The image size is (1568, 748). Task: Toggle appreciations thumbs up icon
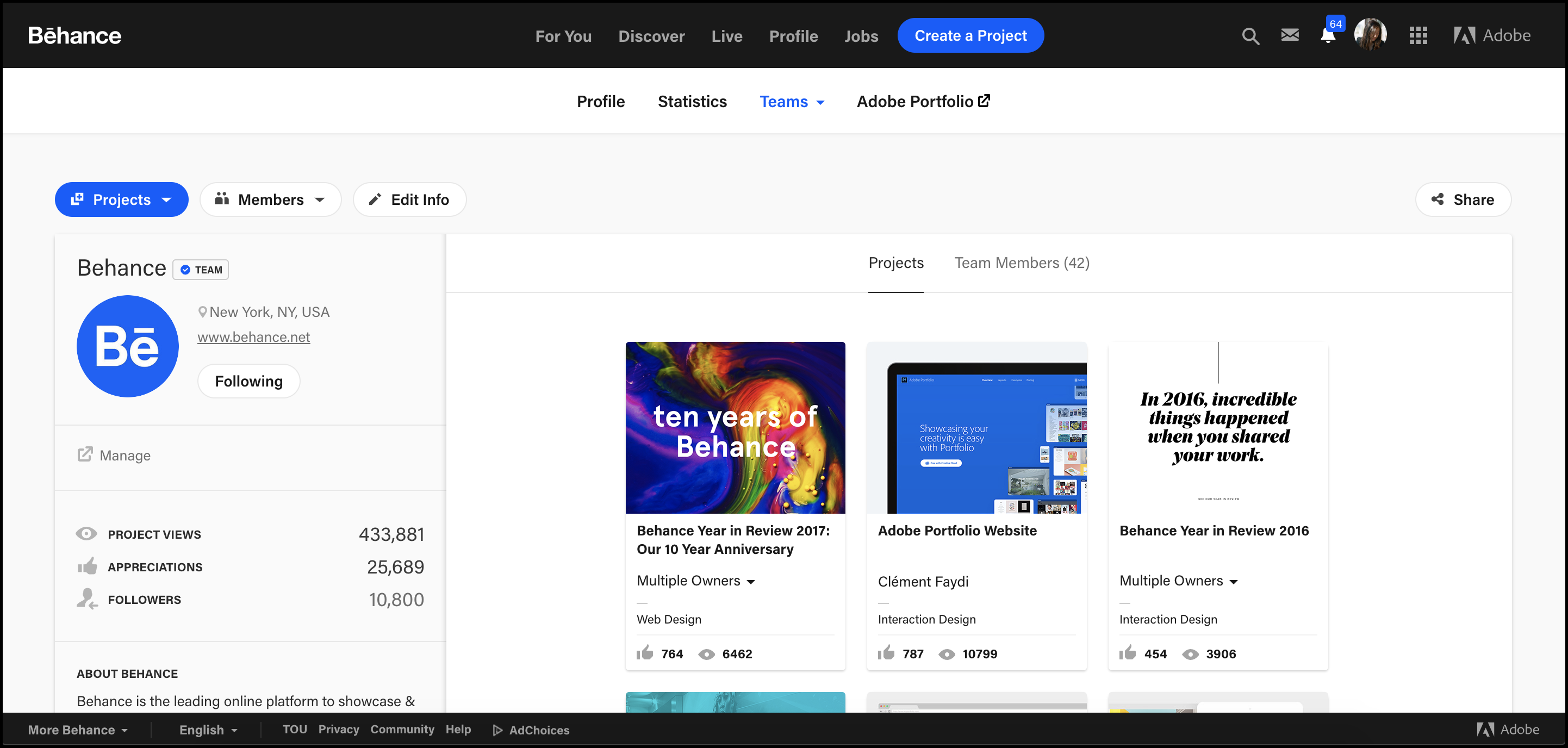pyautogui.click(x=87, y=567)
